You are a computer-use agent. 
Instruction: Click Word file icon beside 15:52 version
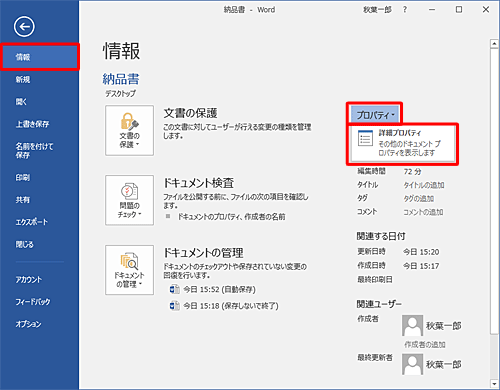(175, 289)
